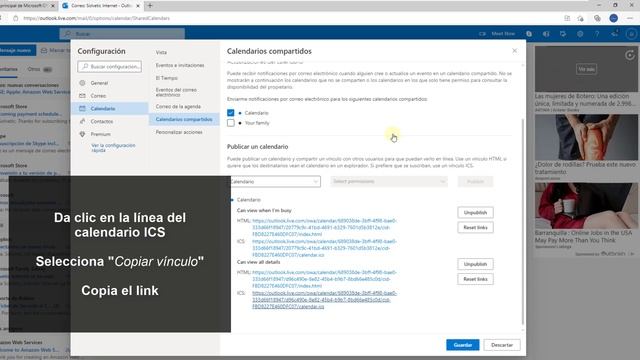This screenshot has width=640, height=360.
Task: Click the browser extensions icon
Action: 567,18
